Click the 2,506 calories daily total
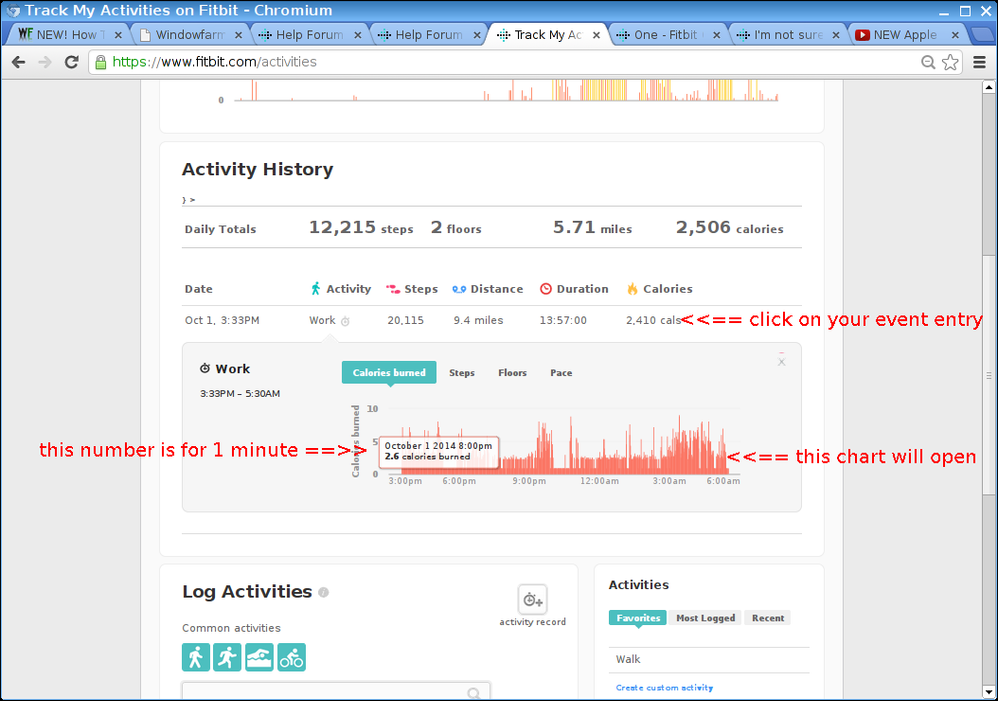Image resolution: width=998 pixels, height=701 pixels. tap(729, 227)
